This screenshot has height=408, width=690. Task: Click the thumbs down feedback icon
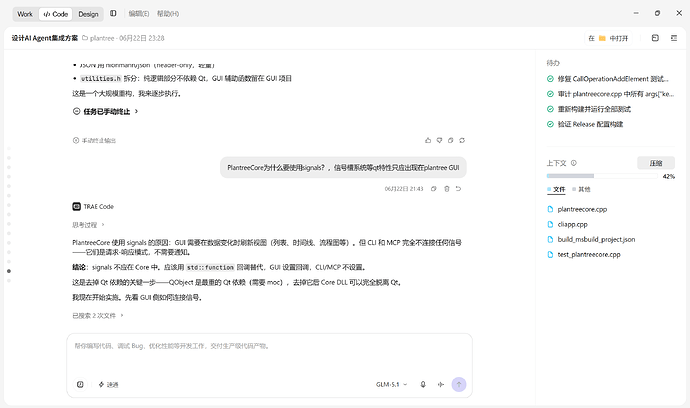point(439,140)
